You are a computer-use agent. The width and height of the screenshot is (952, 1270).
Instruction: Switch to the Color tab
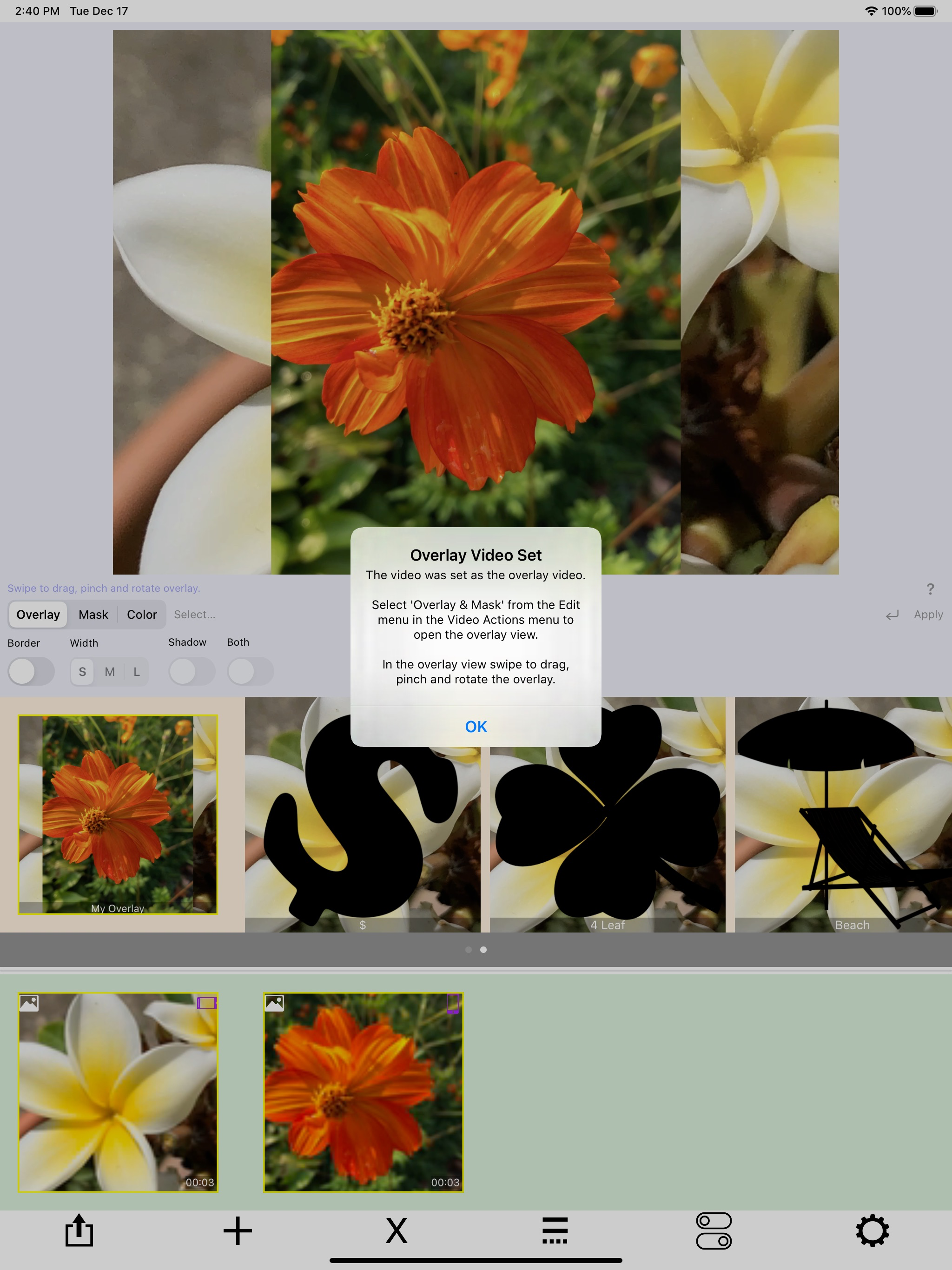click(x=142, y=615)
